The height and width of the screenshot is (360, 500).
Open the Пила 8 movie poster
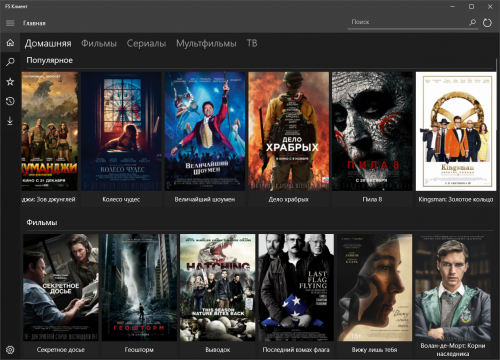(x=372, y=131)
